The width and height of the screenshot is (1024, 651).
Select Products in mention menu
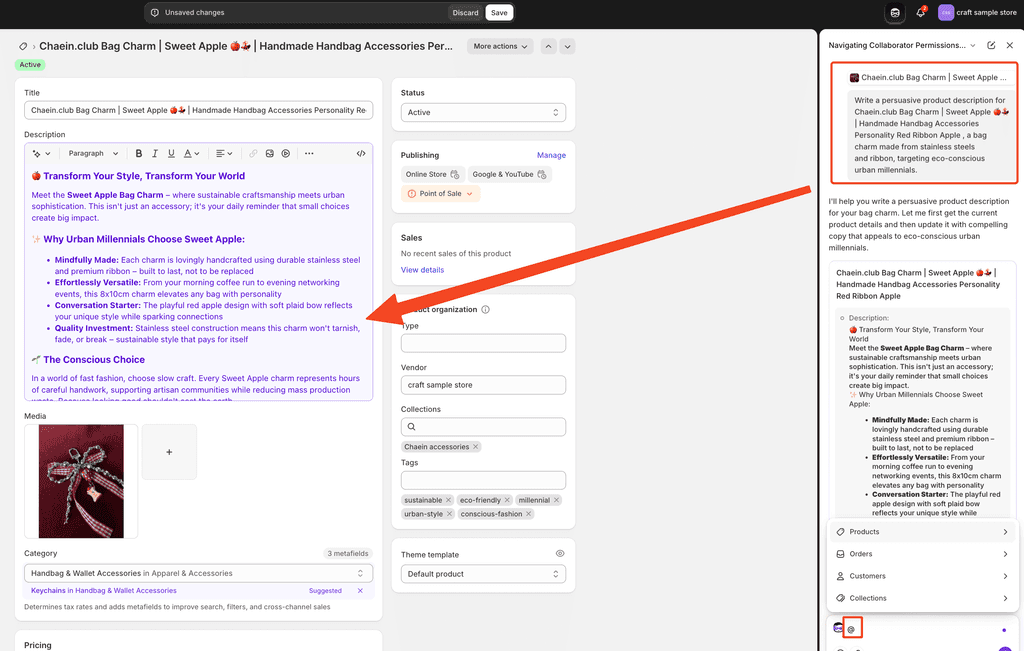(922, 532)
